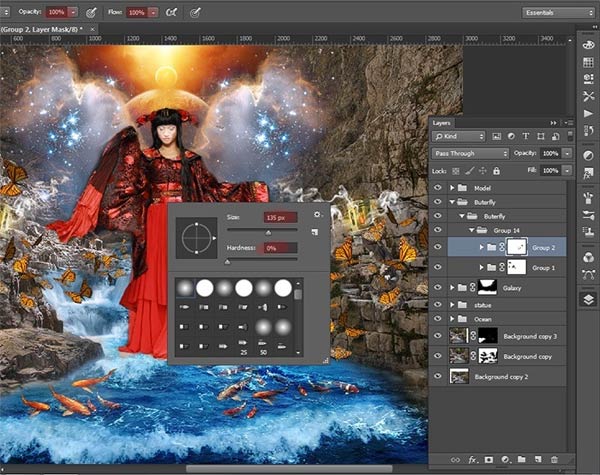The height and width of the screenshot is (475, 600).
Task: Click link layers icon at Layers panel bottom
Action: tap(455, 460)
